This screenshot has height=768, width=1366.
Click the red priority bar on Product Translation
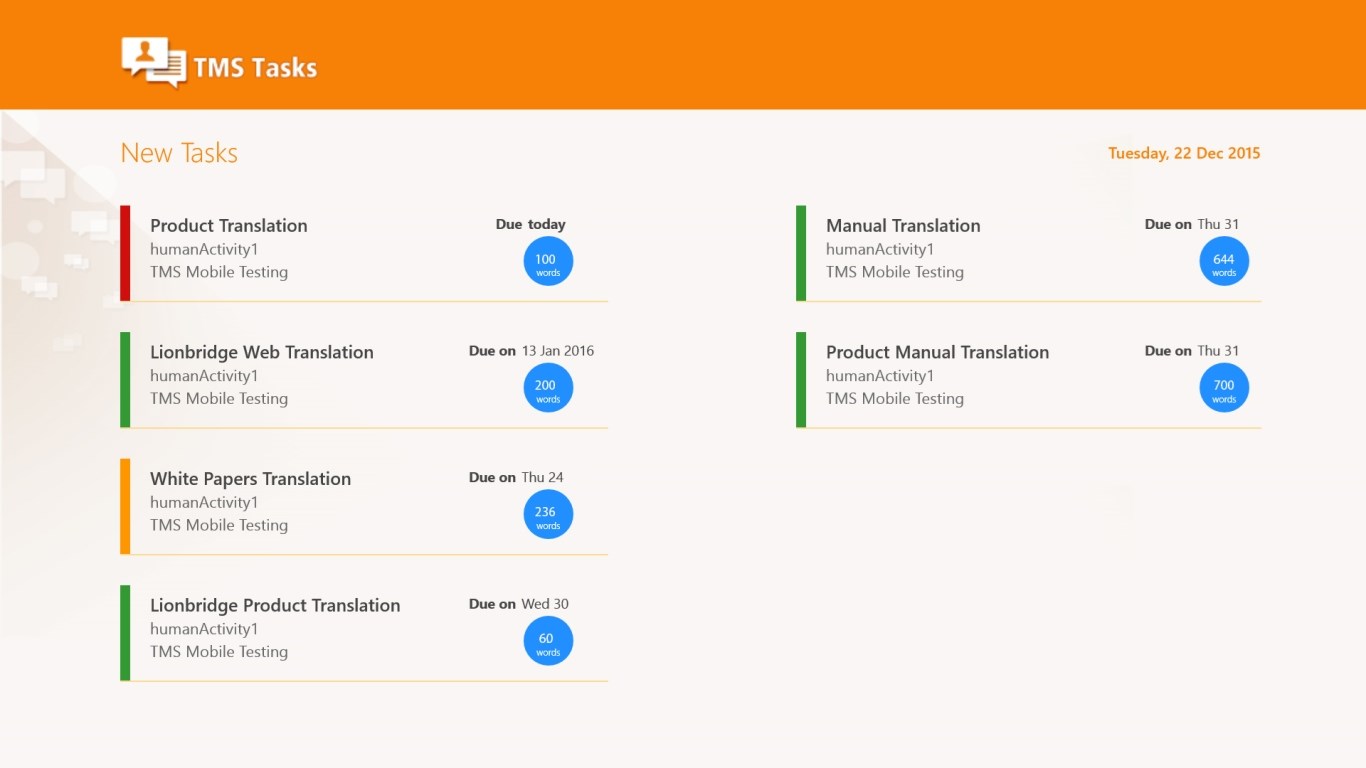click(125, 253)
